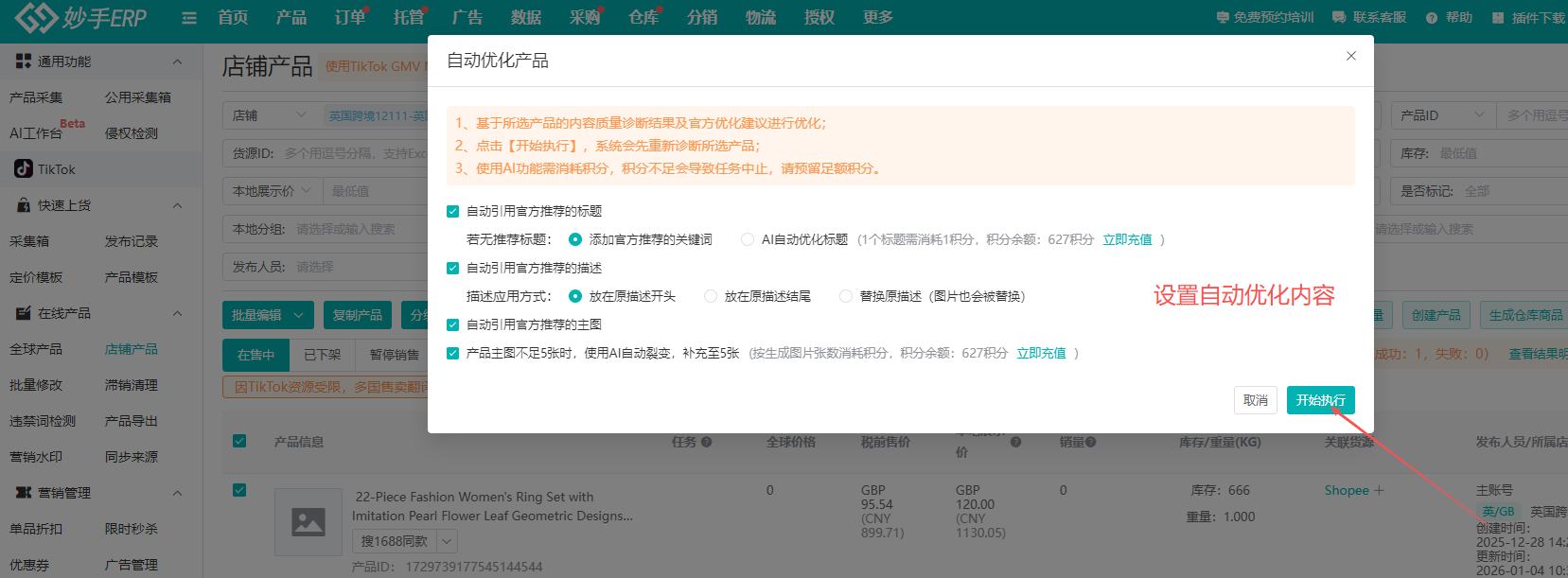1568x578 pixels.
Task: Uncheck 自动引用官方推荐的标题 checkbox
Action: pos(453,211)
